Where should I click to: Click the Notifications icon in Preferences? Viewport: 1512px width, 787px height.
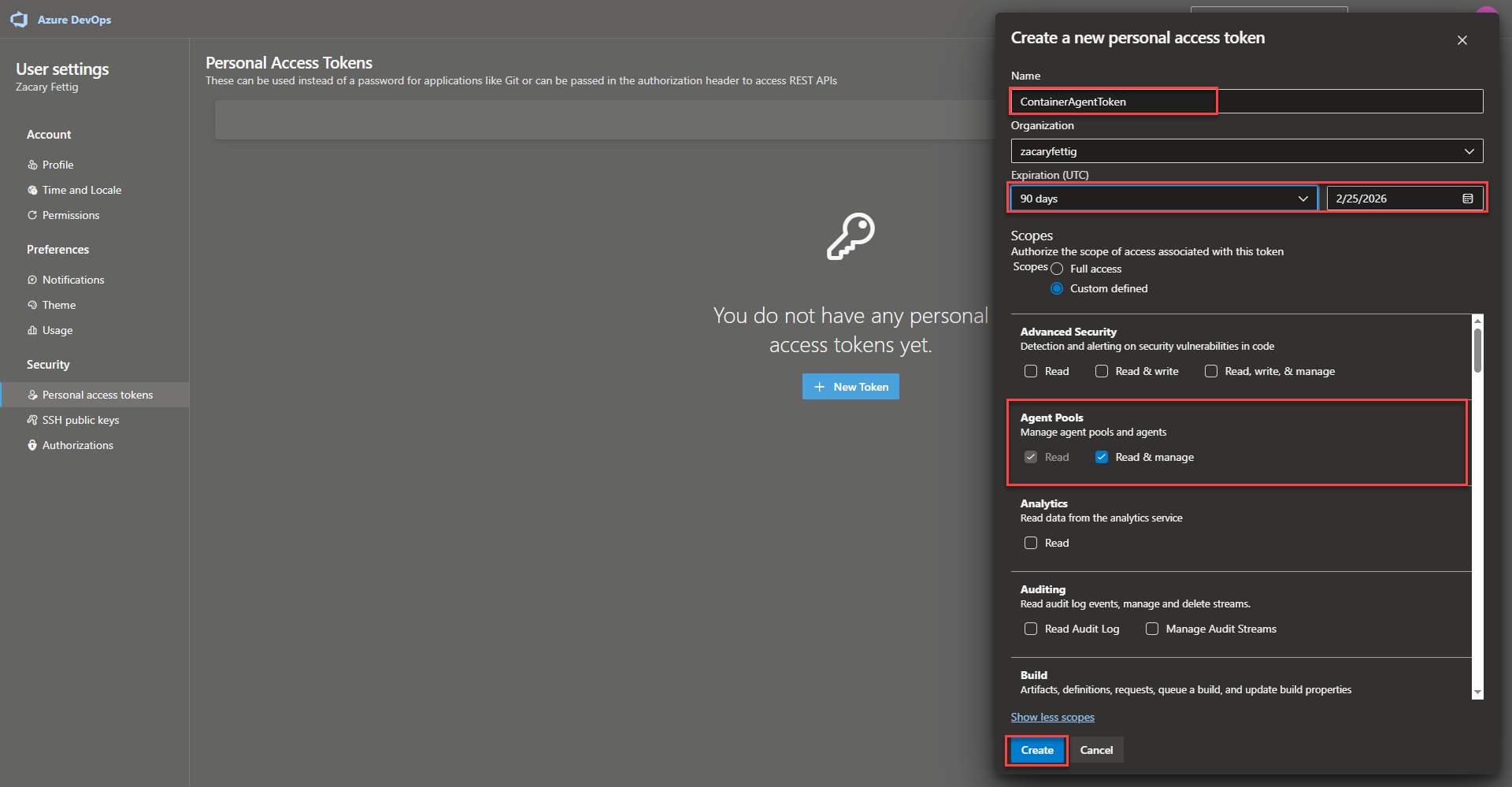pyautogui.click(x=32, y=280)
